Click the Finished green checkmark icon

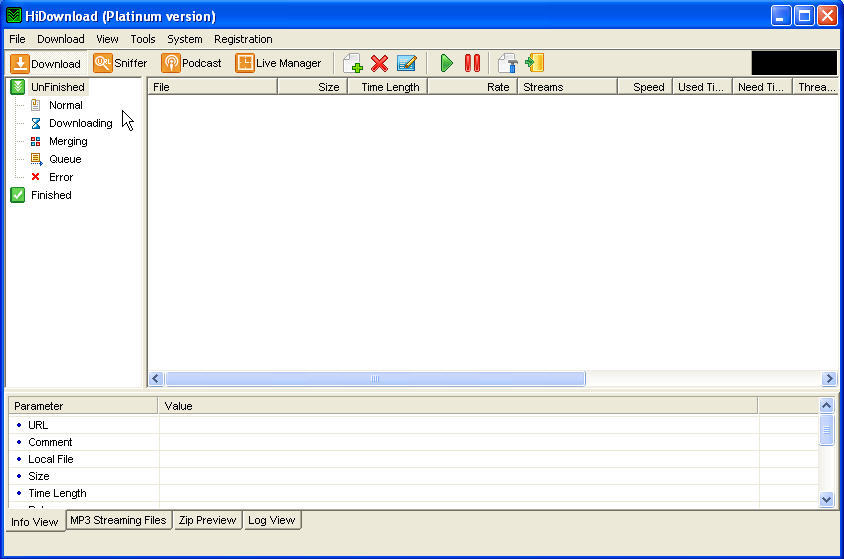(x=18, y=195)
